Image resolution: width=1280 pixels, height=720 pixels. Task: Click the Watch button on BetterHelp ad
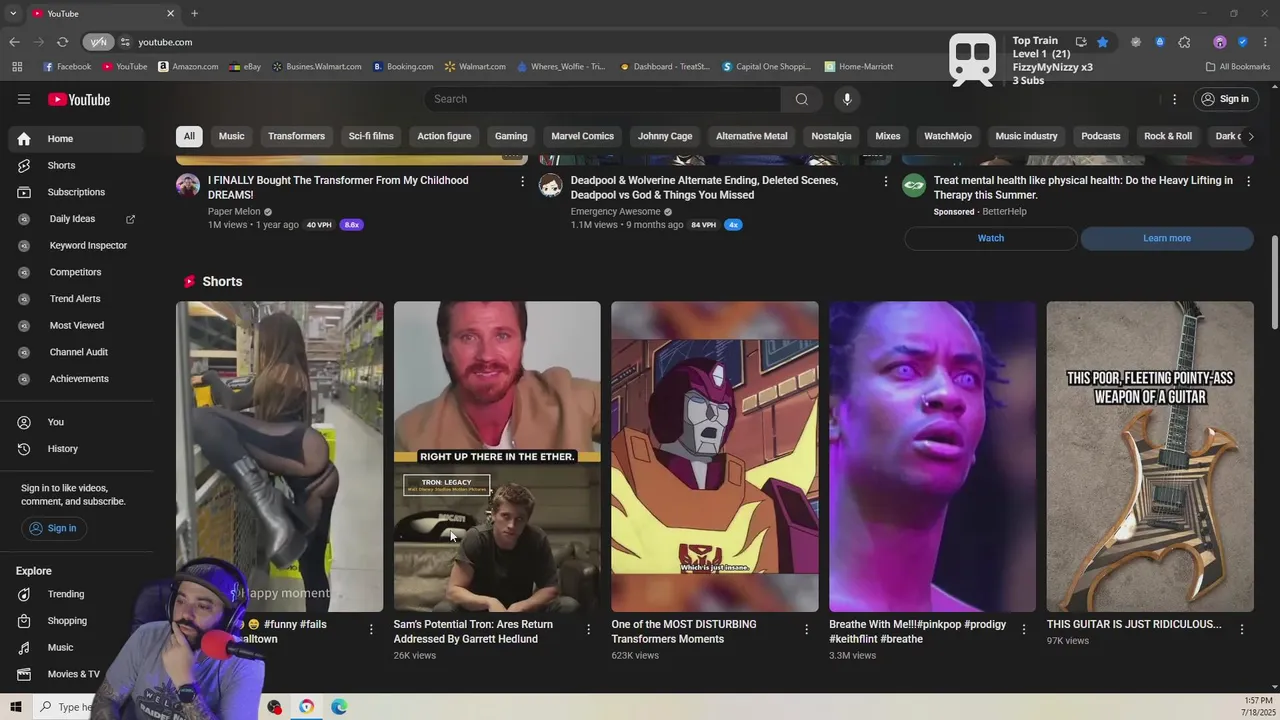(991, 238)
